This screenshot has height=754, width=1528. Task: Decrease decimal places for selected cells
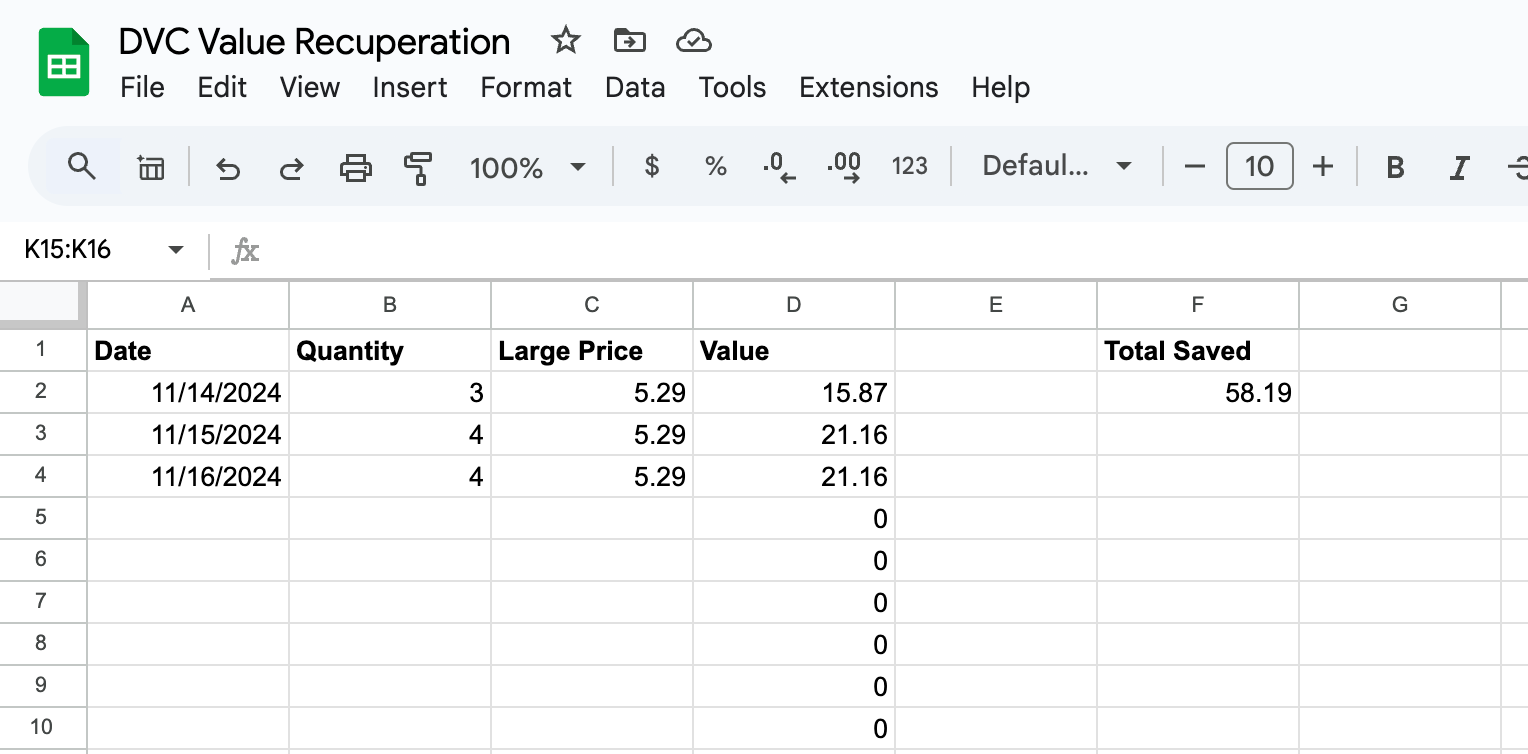[x=779, y=167]
